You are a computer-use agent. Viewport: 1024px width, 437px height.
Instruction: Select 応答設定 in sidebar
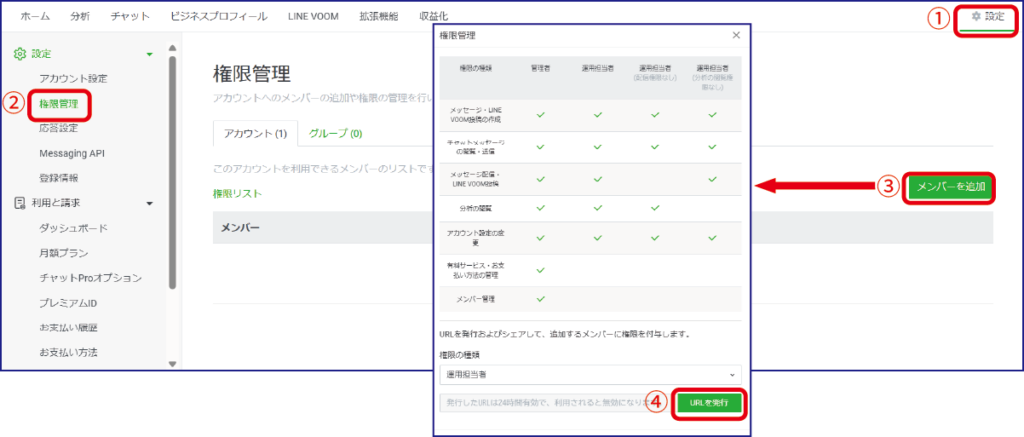point(58,128)
